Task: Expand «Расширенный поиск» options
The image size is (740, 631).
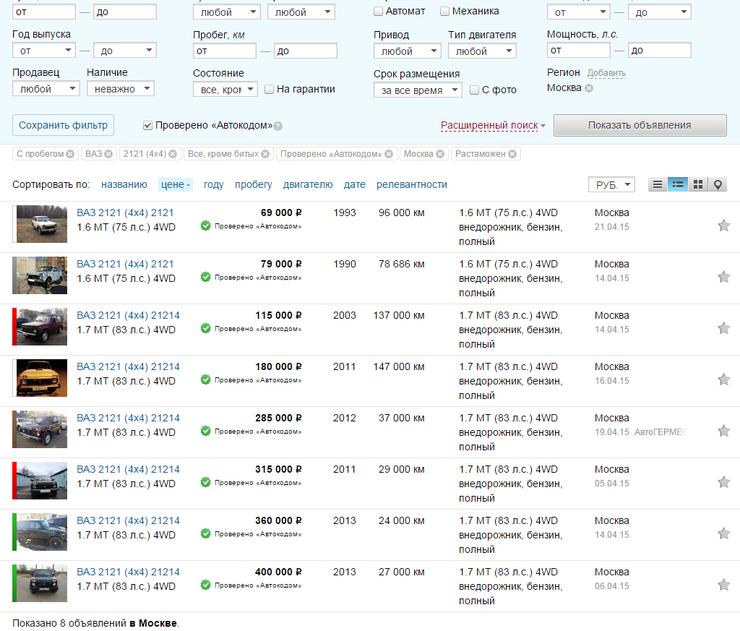Action: point(493,126)
